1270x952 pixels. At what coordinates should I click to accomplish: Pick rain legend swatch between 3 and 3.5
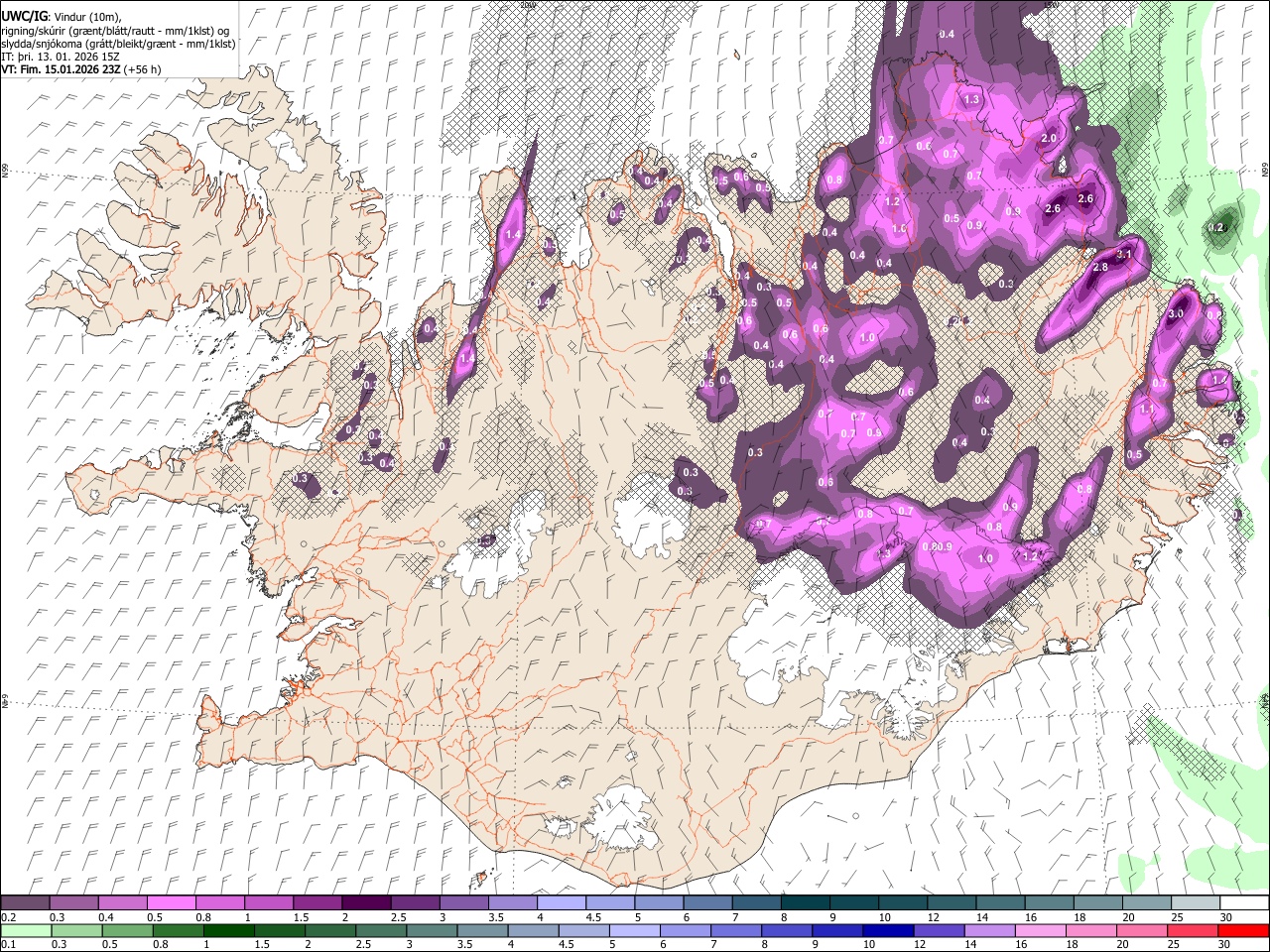[432, 931]
